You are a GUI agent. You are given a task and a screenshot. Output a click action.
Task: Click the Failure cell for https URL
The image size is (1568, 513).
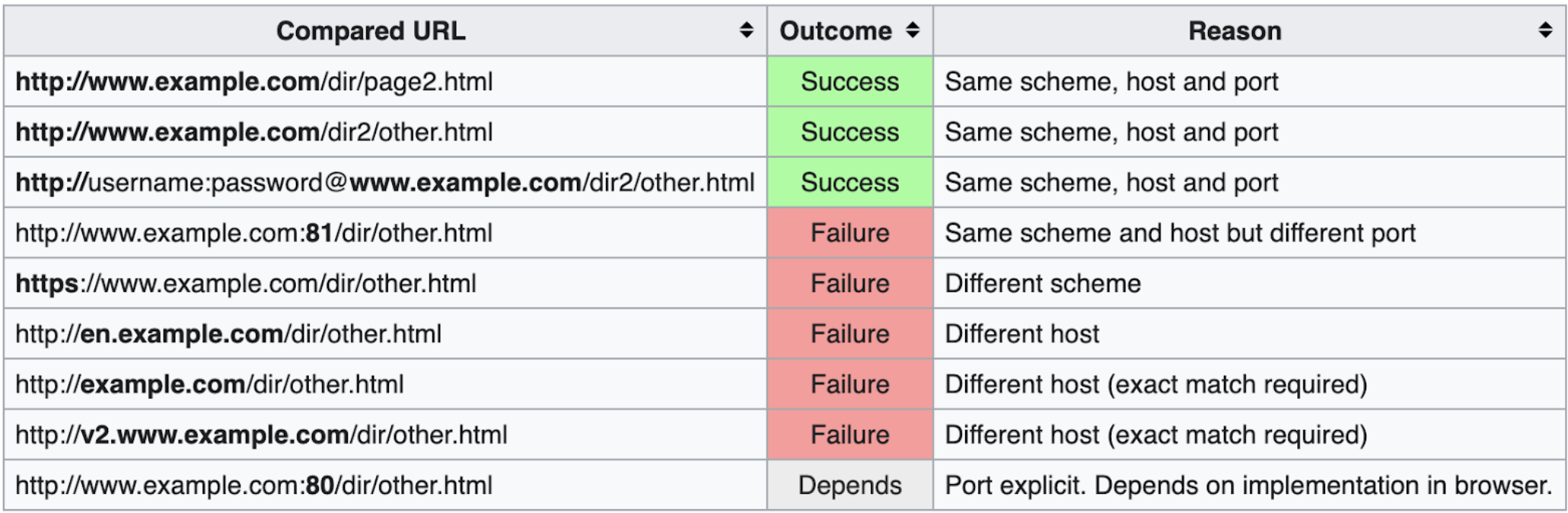tap(849, 284)
